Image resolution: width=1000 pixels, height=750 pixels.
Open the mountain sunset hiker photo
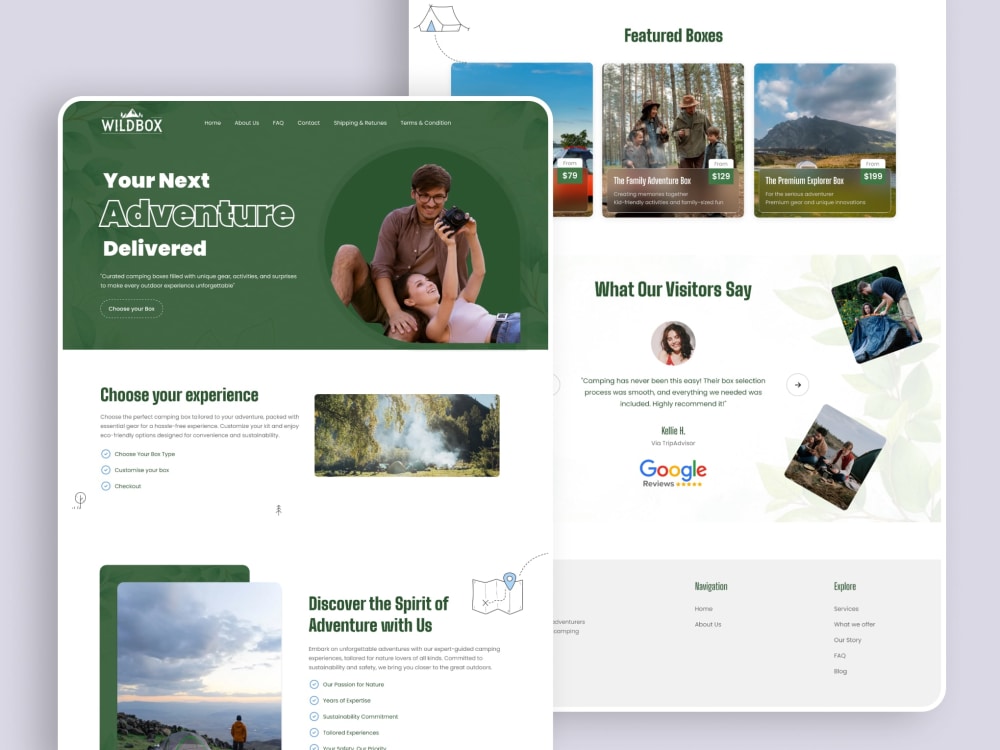pos(200,666)
